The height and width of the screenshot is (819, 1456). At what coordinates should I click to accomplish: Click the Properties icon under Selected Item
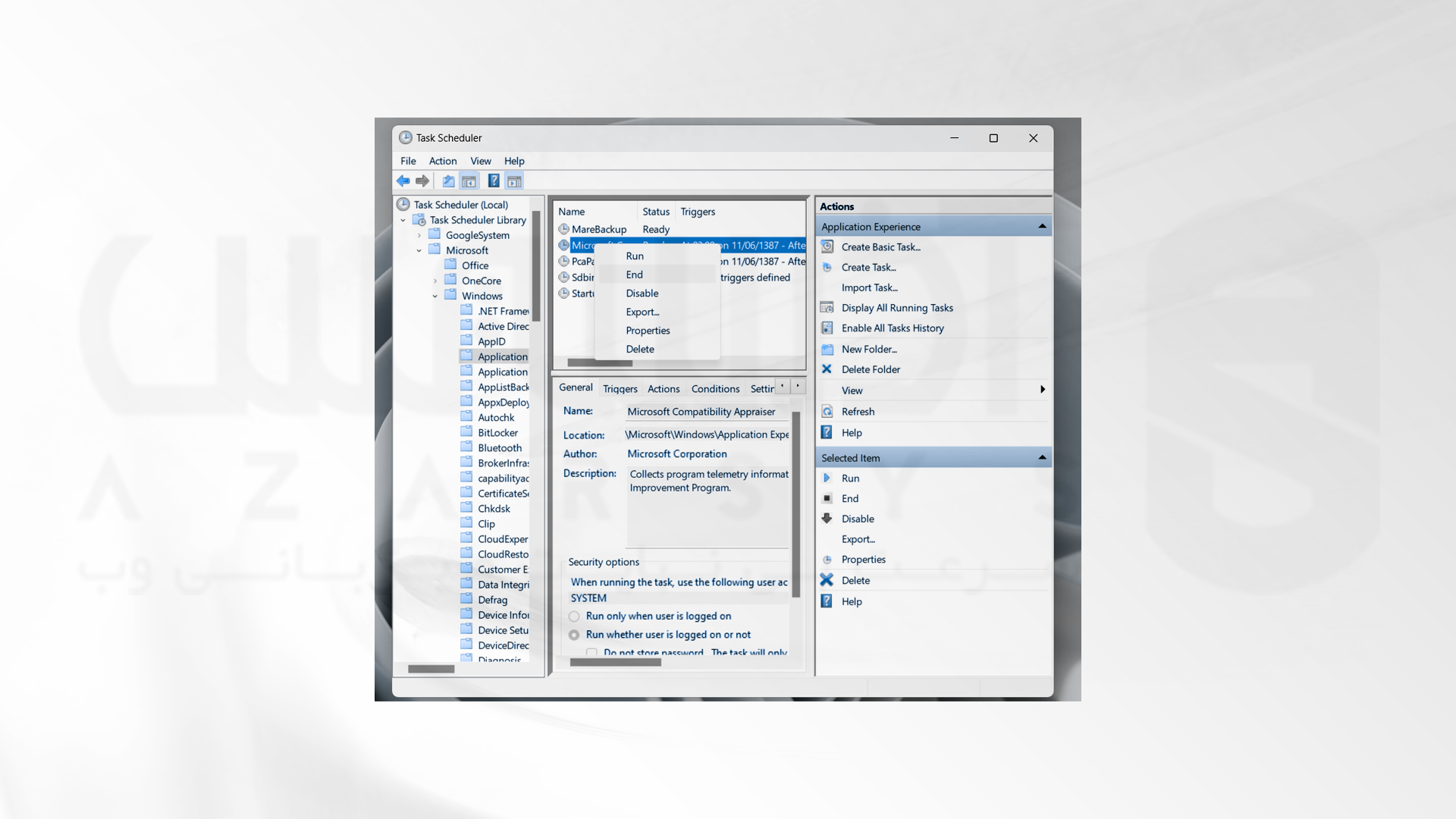[827, 560]
